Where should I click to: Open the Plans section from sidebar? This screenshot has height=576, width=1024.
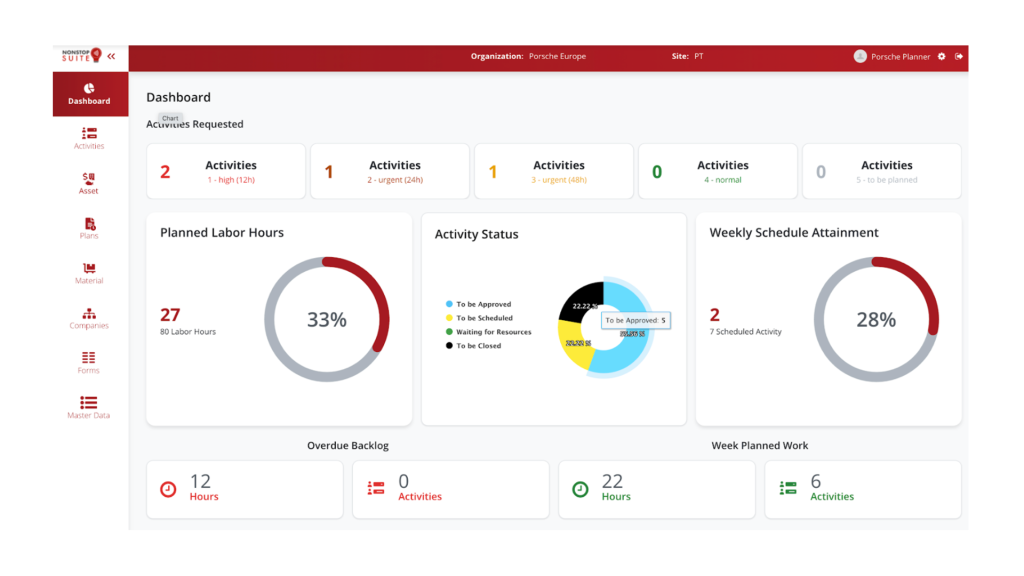tap(89, 227)
